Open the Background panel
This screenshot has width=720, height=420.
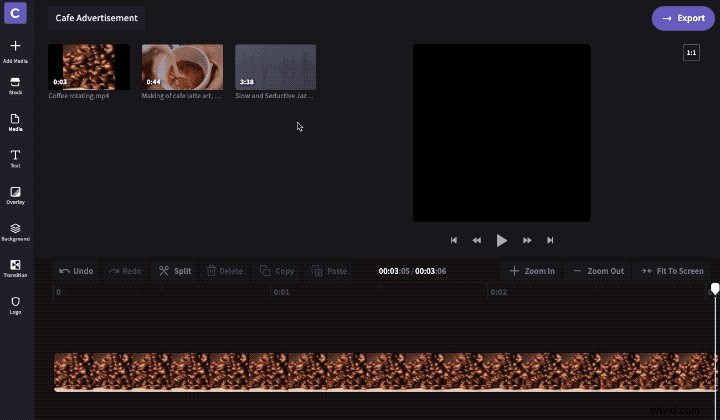click(x=15, y=232)
